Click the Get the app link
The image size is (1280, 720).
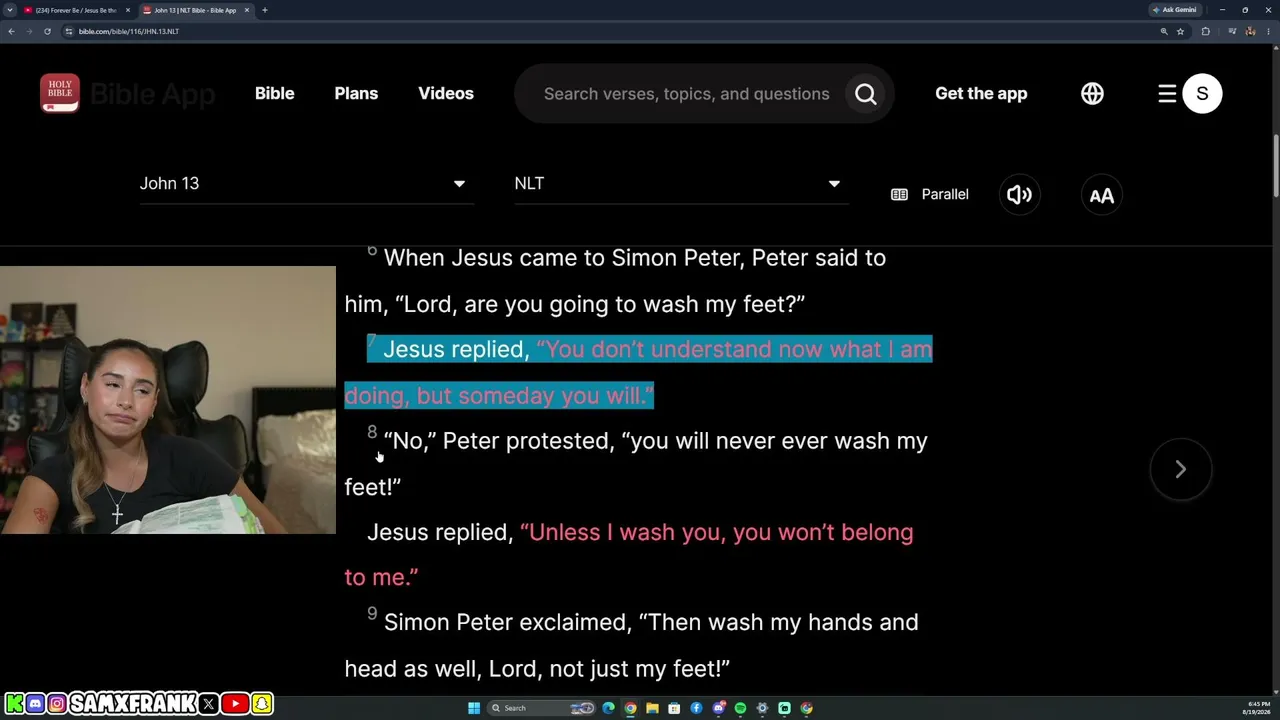pos(981,93)
